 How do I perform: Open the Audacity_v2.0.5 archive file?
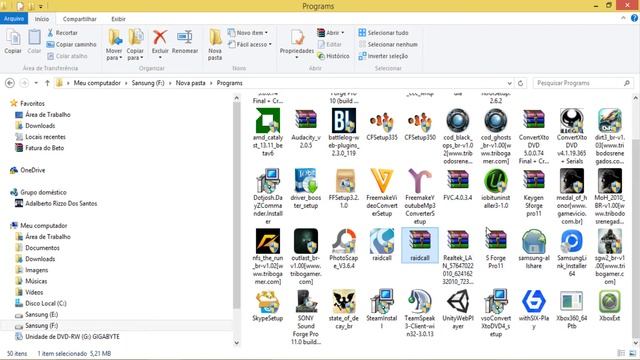click(306, 120)
